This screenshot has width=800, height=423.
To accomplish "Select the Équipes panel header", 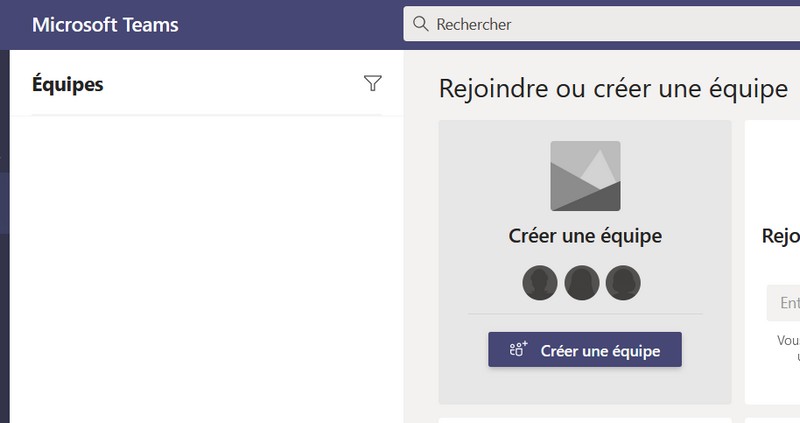I will [x=68, y=84].
